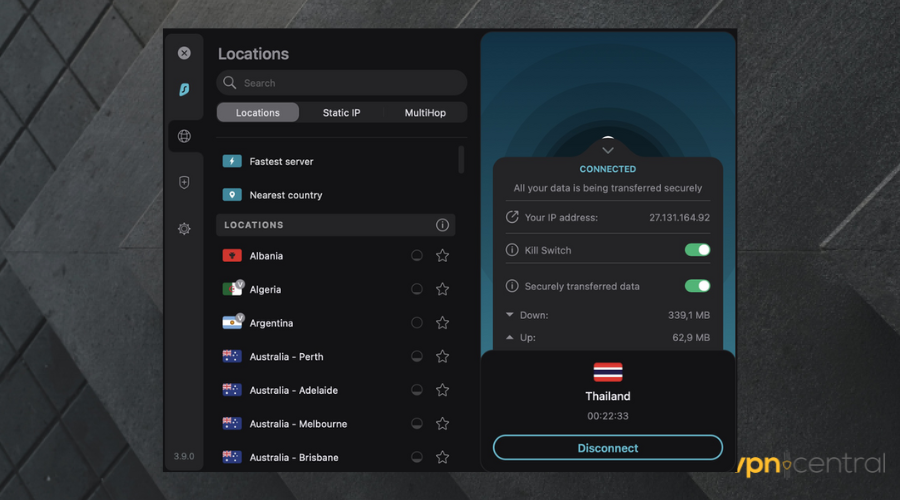
Task: Click the Nearest country pin icon
Action: point(232,195)
